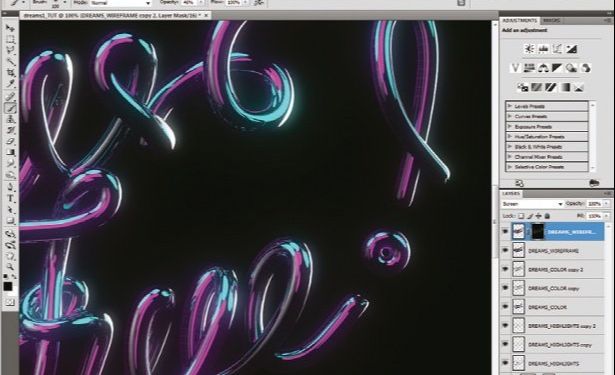Expand the Hue/Saturation Presets list

[509, 137]
